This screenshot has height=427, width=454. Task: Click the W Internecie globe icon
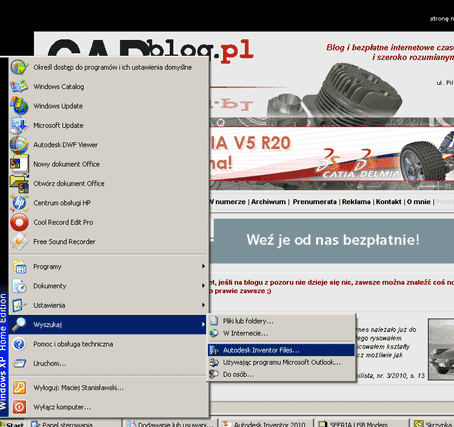point(214,333)
